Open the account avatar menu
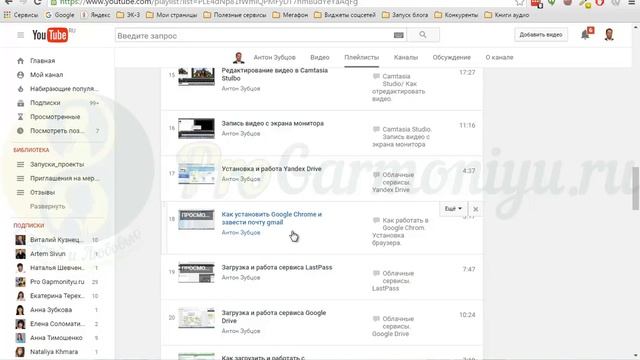 coord(609,35)
